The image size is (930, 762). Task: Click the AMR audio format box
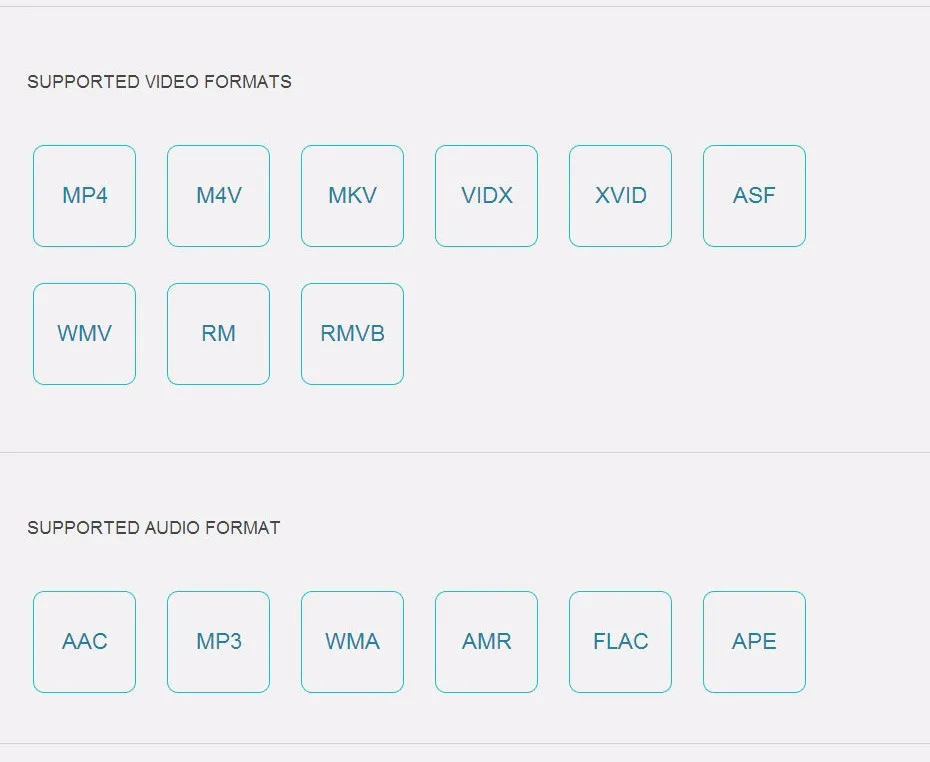click(486, 642)
